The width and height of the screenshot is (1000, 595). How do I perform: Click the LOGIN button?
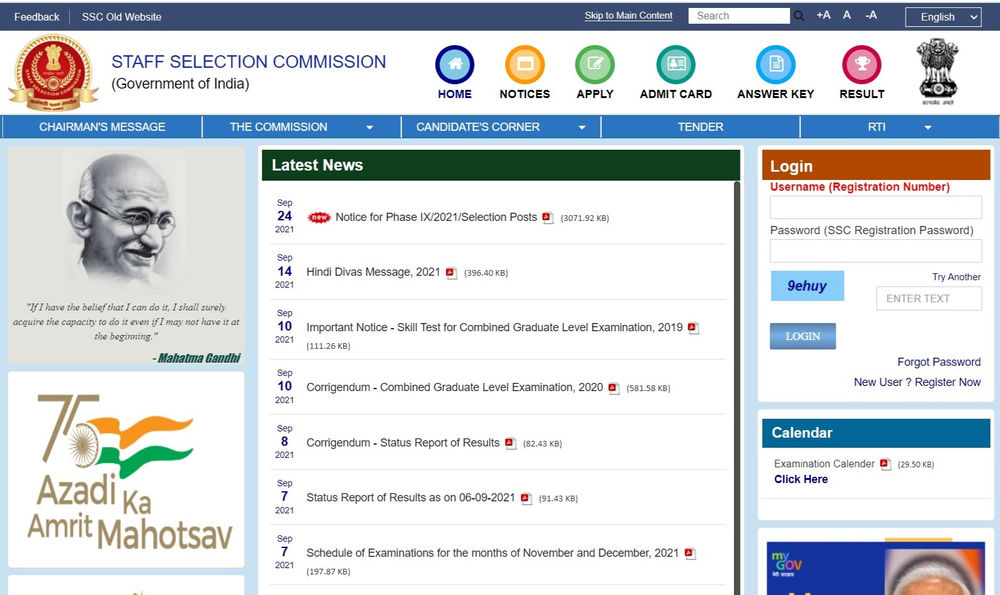point(802,336)
